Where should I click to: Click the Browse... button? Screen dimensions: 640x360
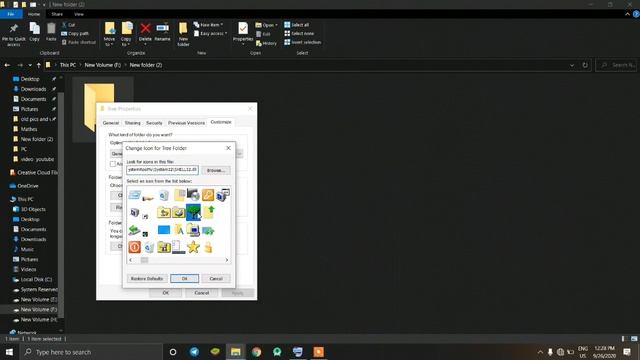[216, 170]
